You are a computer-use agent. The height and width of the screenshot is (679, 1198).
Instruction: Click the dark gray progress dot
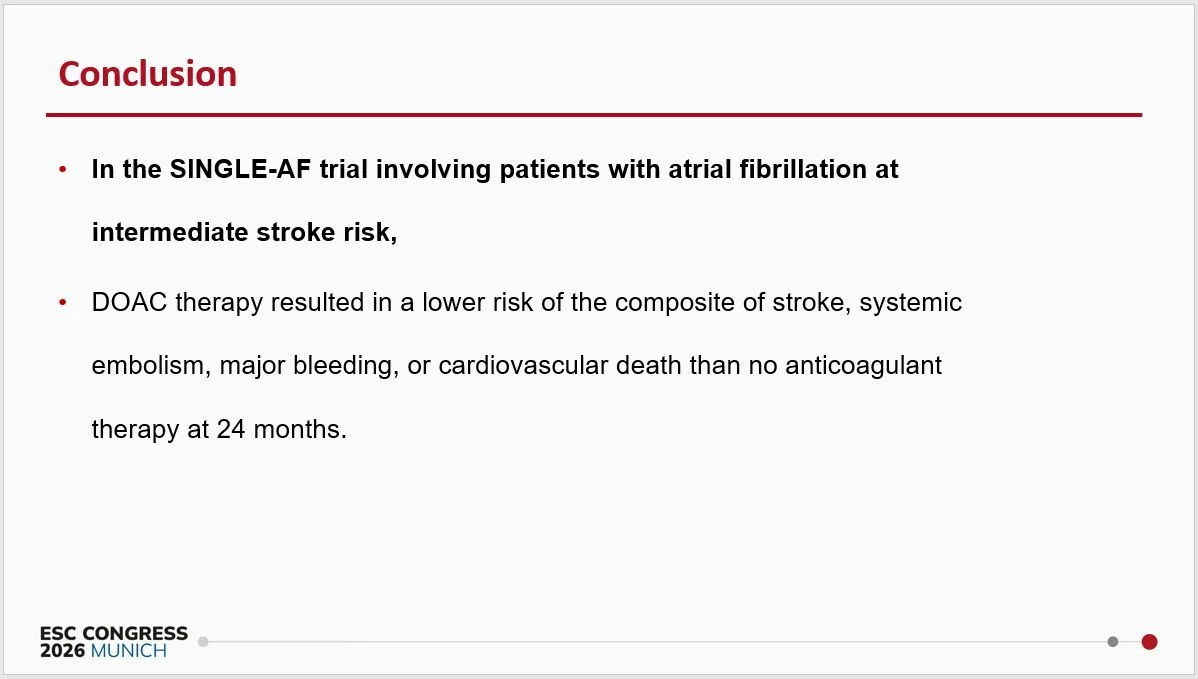1112,642
